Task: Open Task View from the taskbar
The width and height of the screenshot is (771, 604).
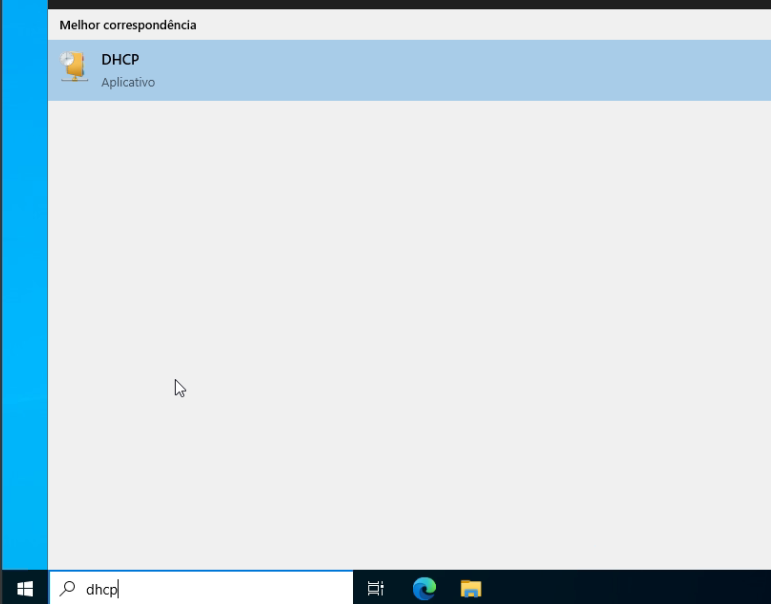Action: tap(376, 589)
